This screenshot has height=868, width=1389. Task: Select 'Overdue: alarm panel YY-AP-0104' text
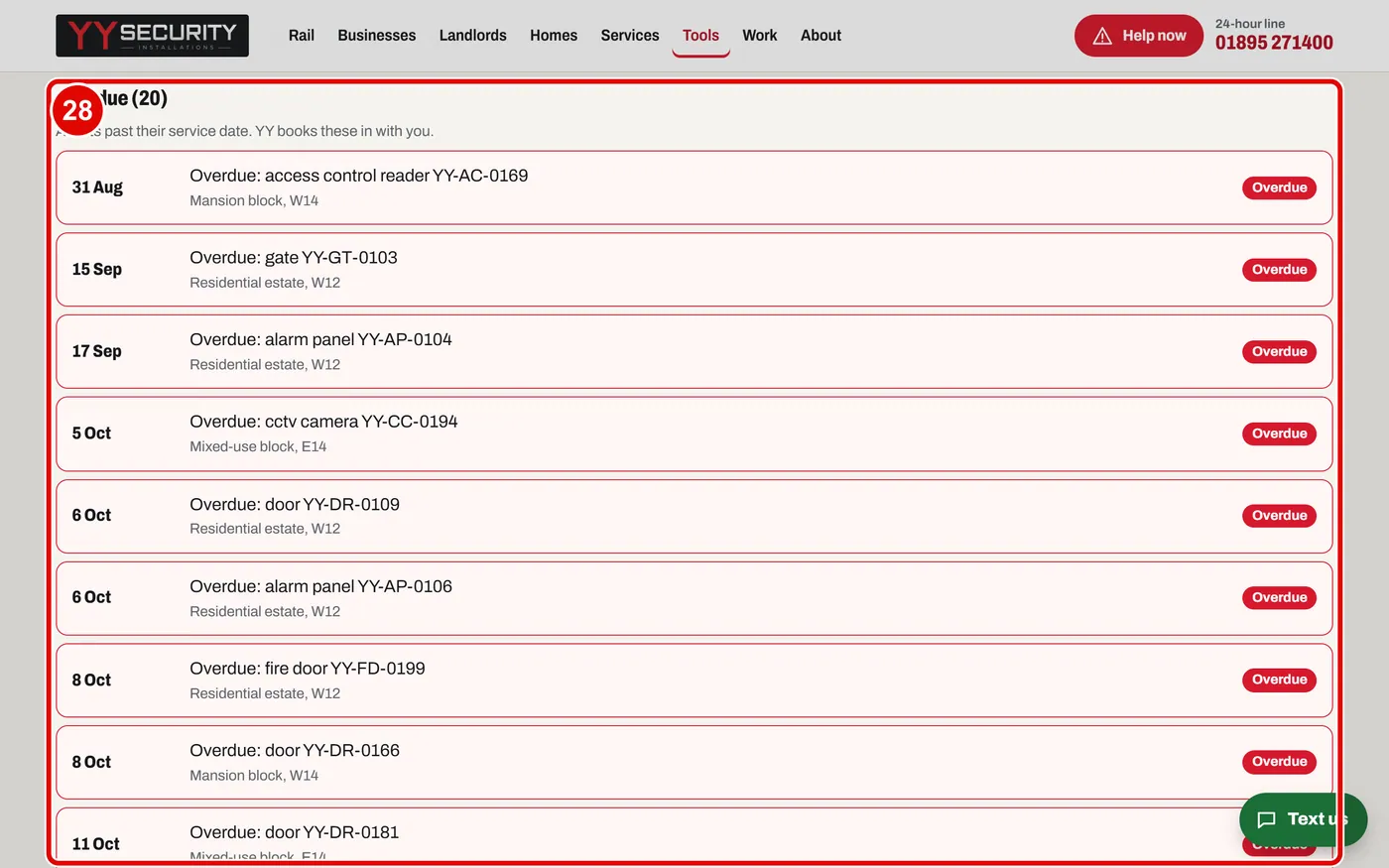[x=320, y=339]
